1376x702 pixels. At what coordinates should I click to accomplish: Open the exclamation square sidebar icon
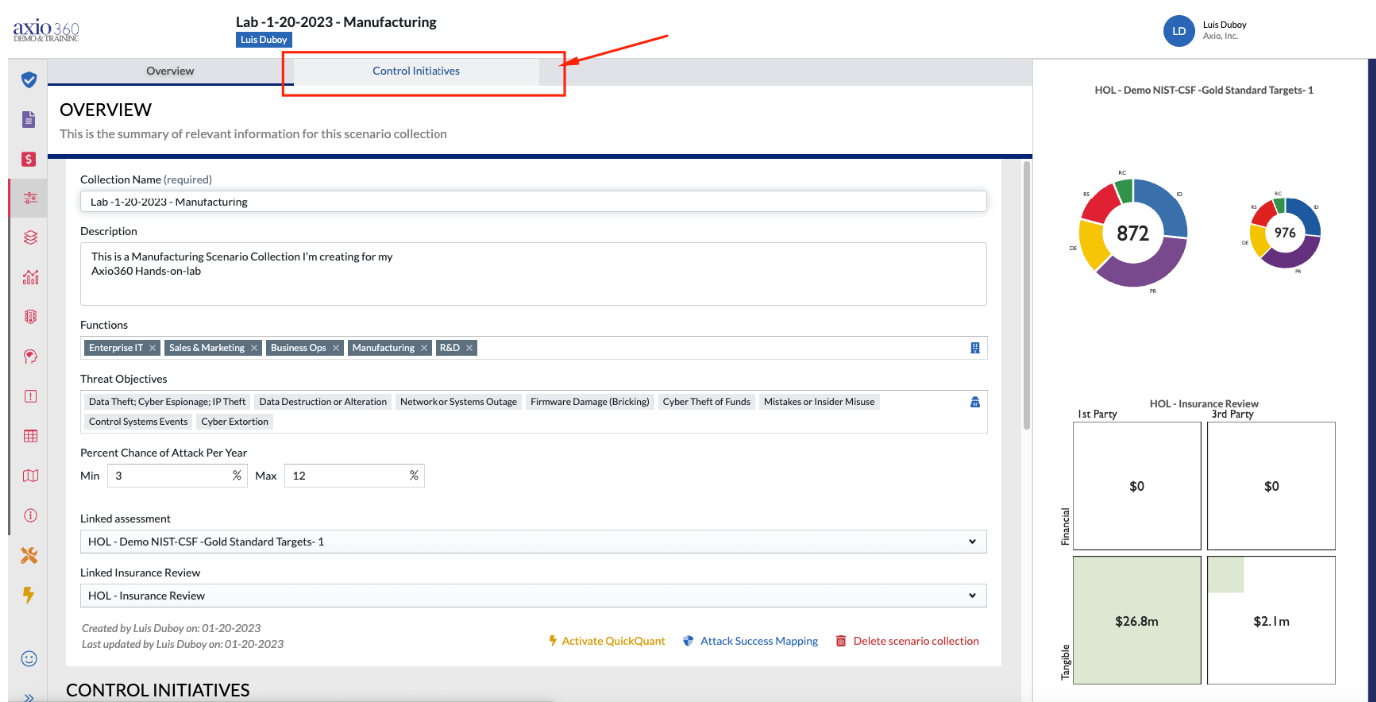click(29, 396)
